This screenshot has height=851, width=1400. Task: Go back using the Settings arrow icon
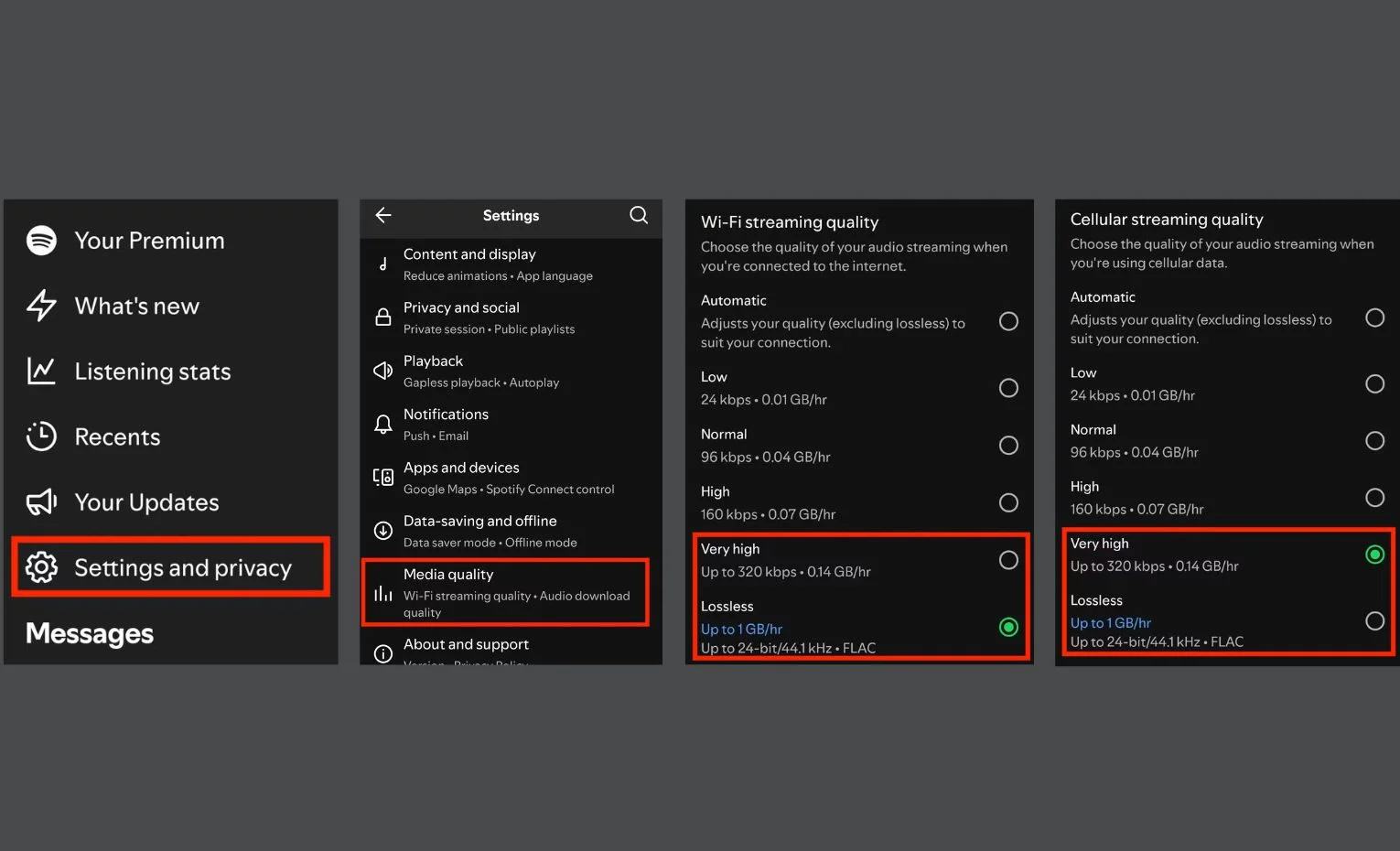(383, 215)
